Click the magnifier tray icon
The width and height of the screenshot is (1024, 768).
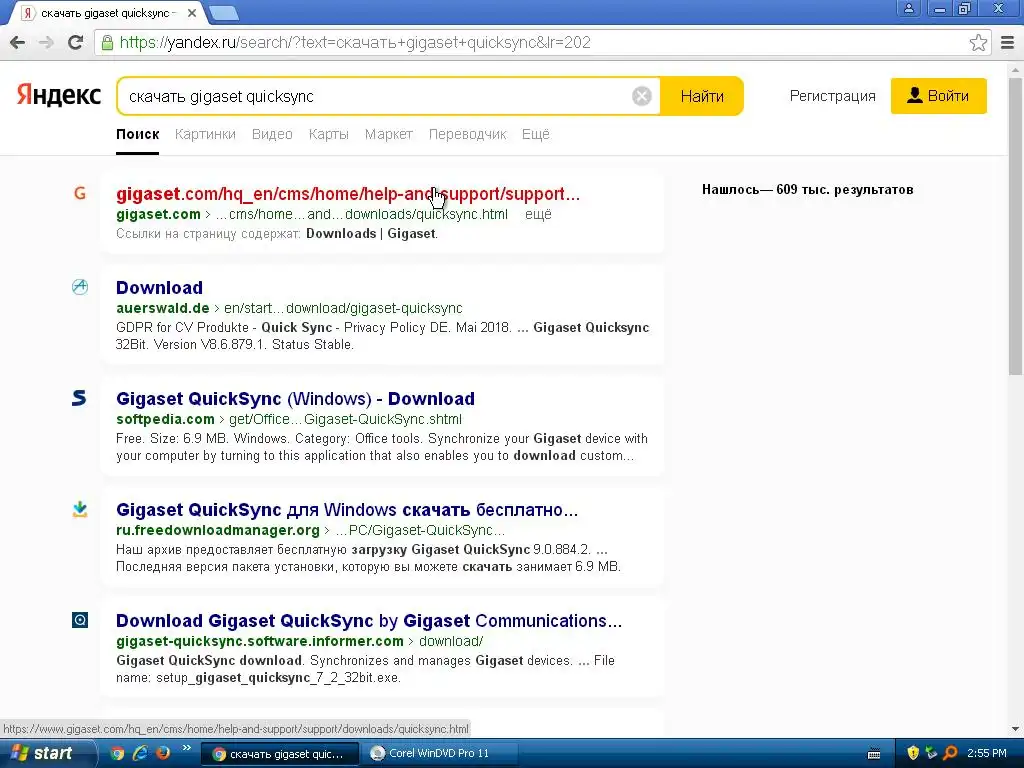[x=950, y=754]
